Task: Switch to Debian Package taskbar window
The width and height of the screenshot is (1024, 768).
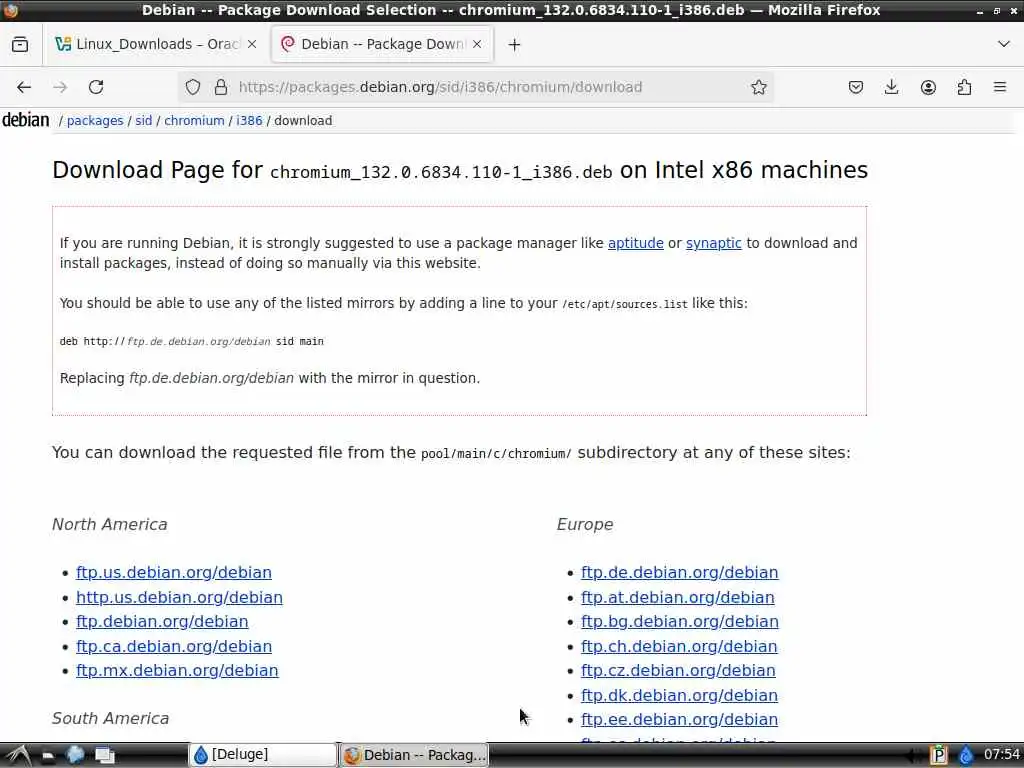Action: pyautogui.click(x=413, y=755)
